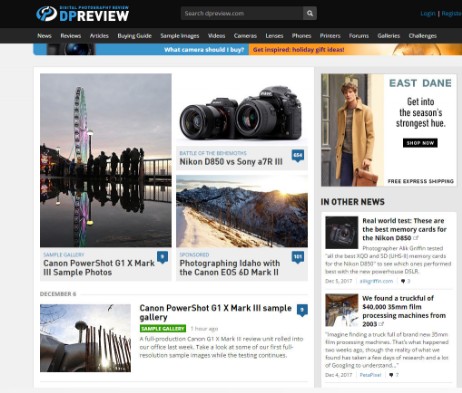Click SHOP NOW in East Dane ad
This screenshot has height=393, width=462.
click(420, 143)
